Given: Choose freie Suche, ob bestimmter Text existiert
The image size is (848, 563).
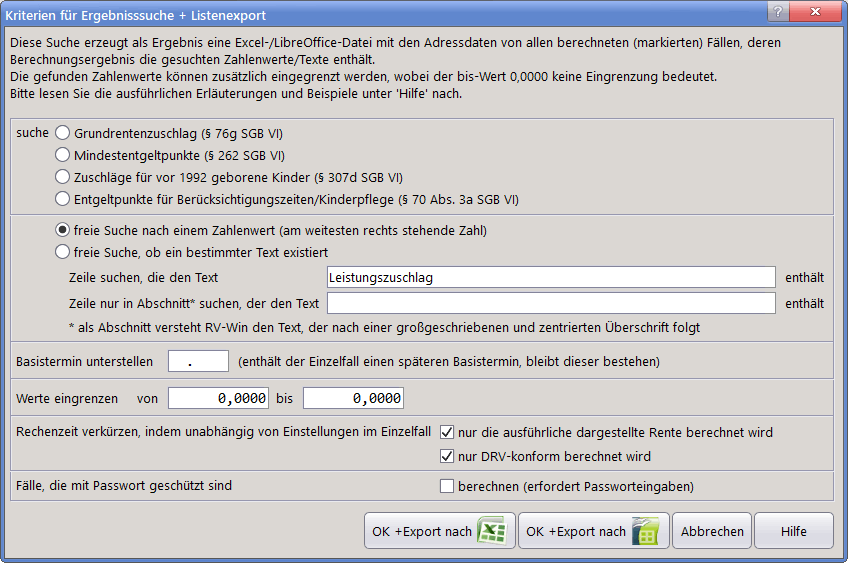Looking at the screenshot, I should click(63, 252).
